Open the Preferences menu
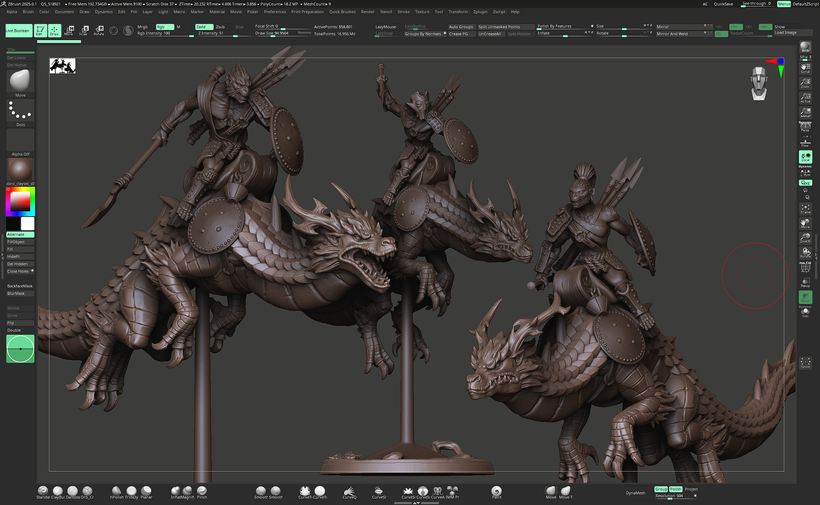 pos(275,12)
